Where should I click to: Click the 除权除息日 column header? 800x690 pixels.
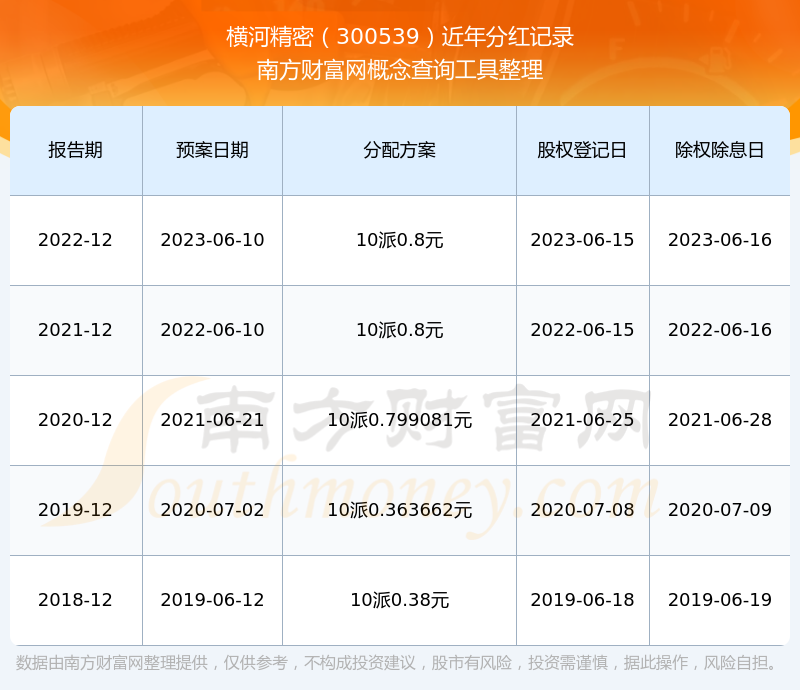click(719, 150)
